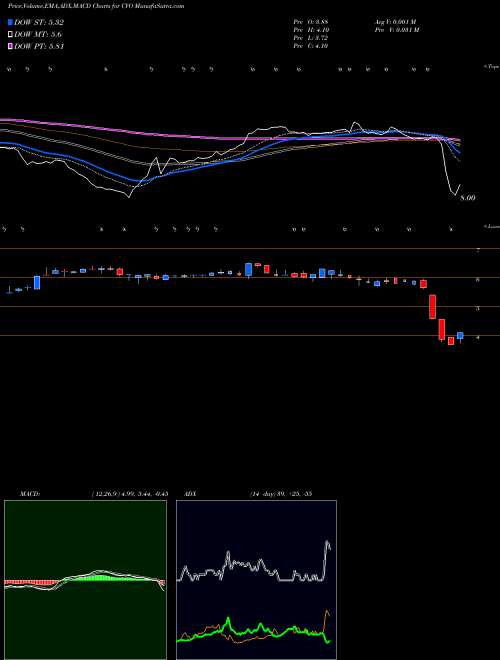
Task: Click the ADX (14 day) parameter values
Action: tap(281, 494)
